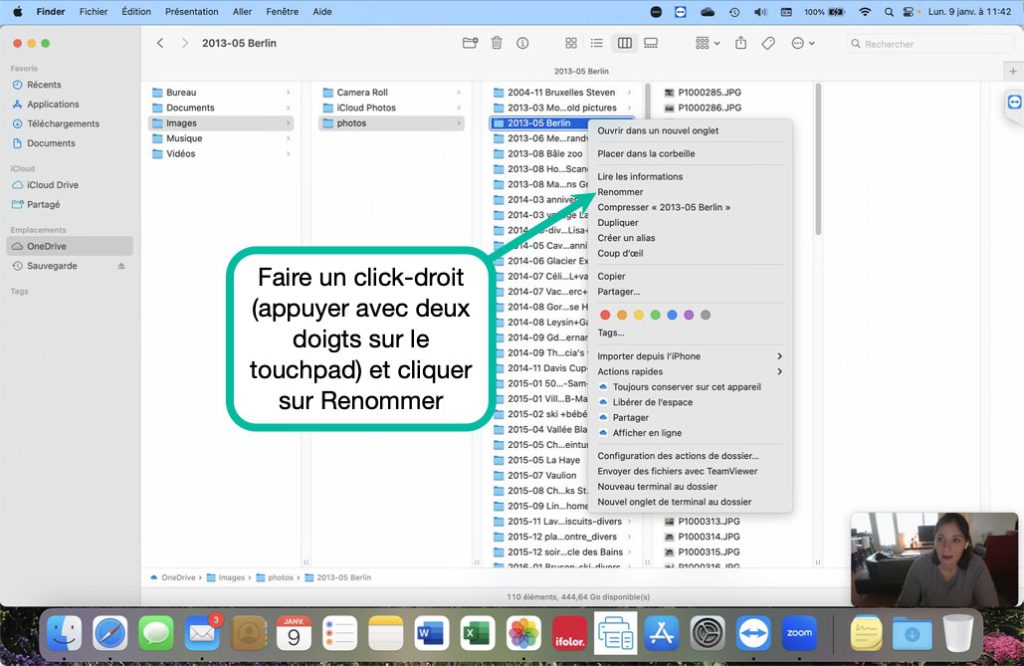Eject the Sauvegarde drive

click(122, 266)
